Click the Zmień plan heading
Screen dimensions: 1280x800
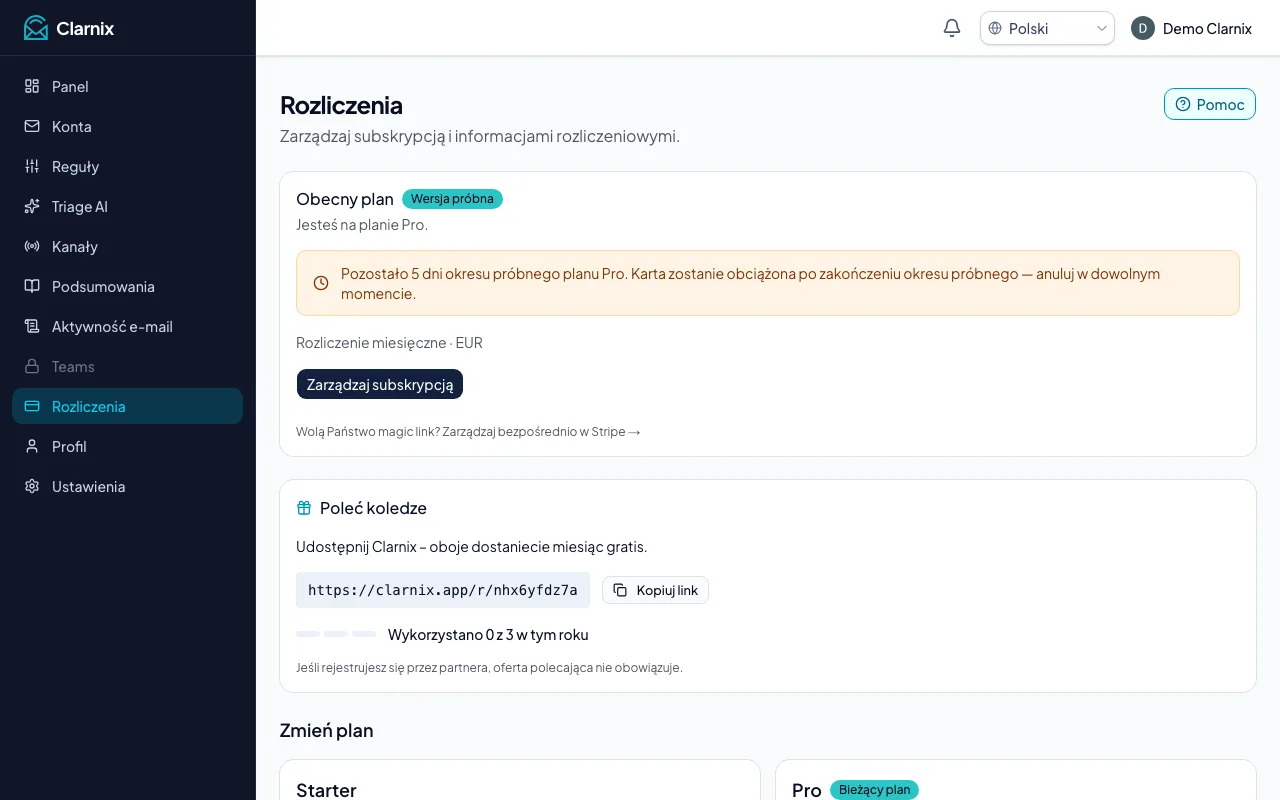click(x=327, y=730)
